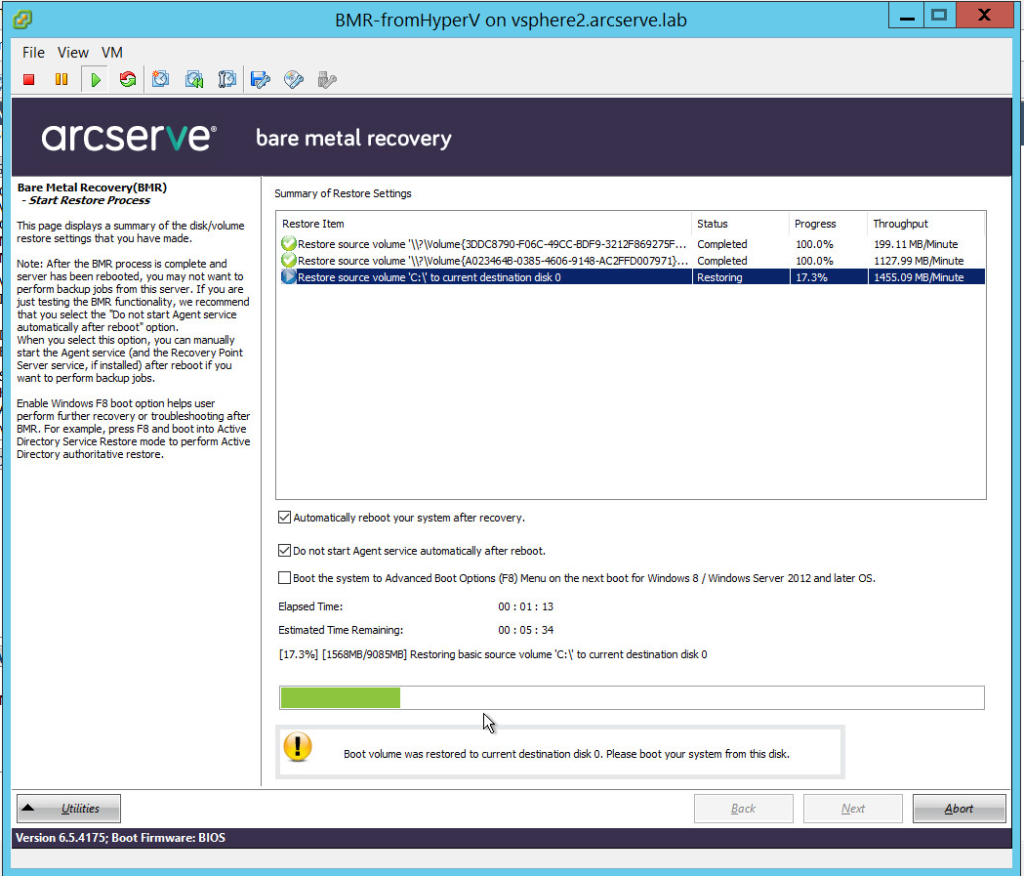The image size is (1024, 876).
Task: Stop the VM with the red square icon
Action: click(28, 80)
